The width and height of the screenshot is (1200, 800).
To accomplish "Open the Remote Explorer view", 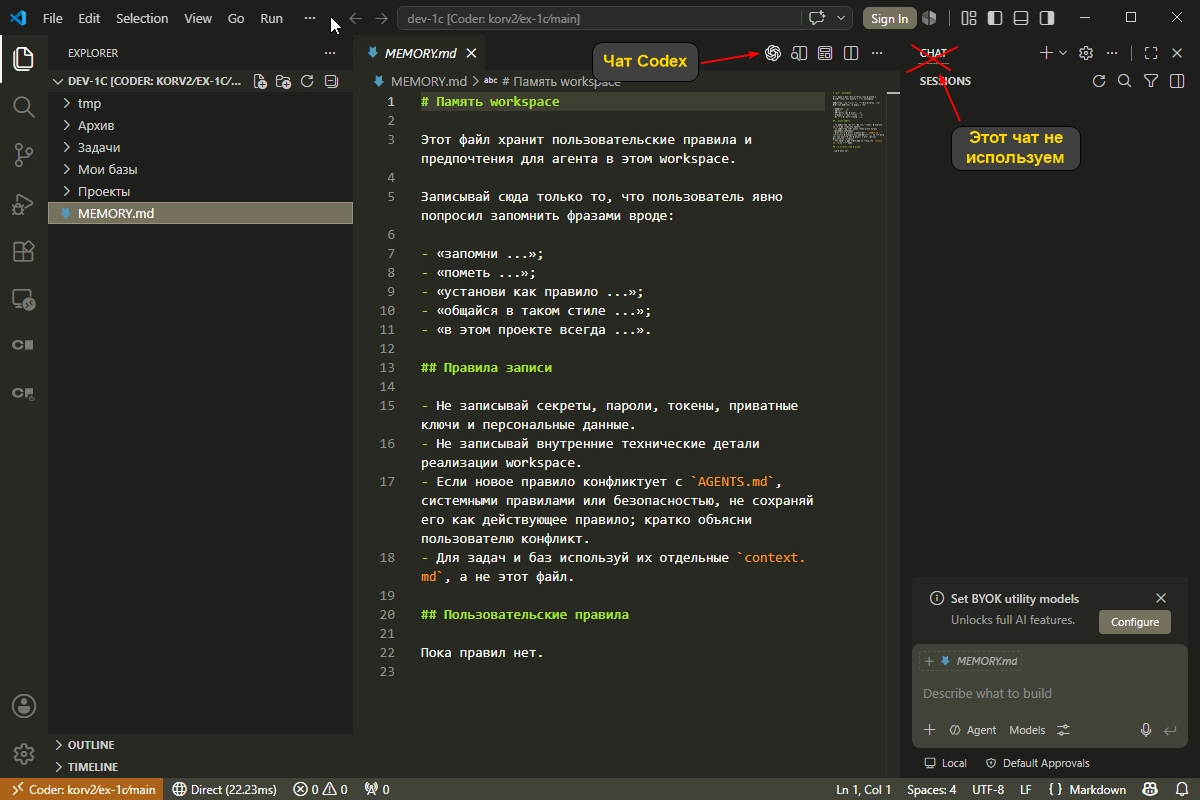I will coord(24,299).
